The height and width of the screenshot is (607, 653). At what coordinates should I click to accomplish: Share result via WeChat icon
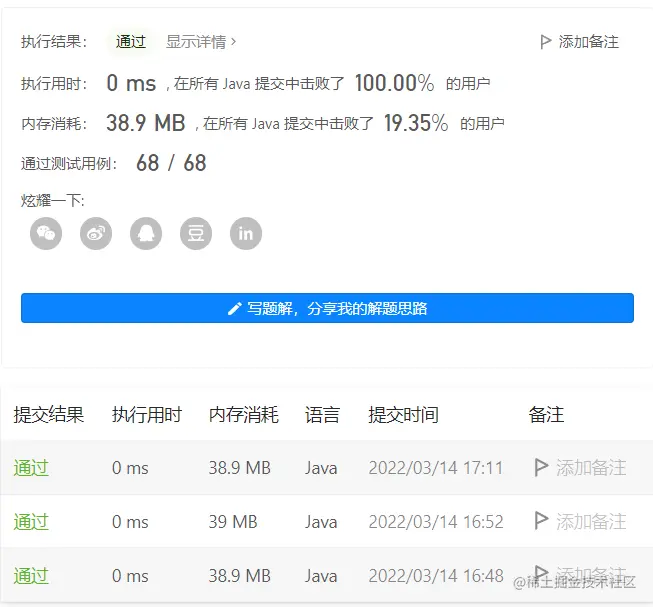click(46, 233)
